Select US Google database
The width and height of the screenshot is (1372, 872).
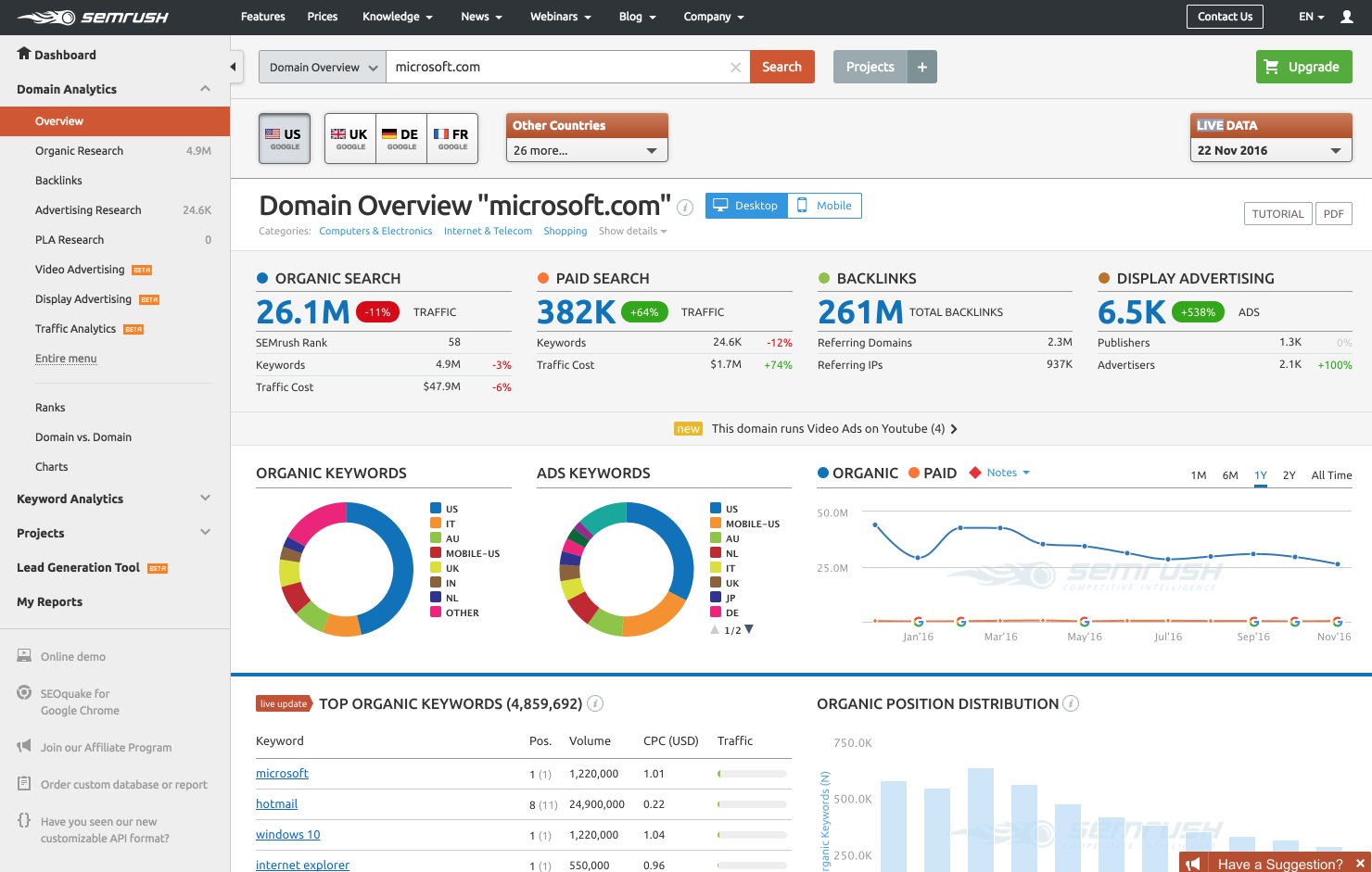[285, 139]
